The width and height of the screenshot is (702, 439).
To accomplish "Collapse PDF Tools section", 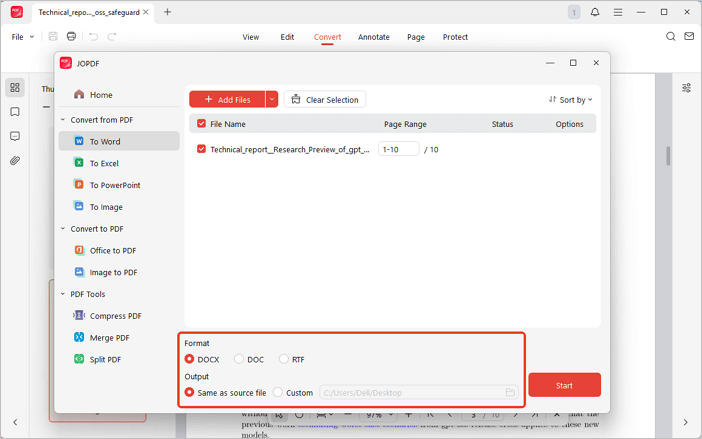I will click(x=63, y=294).
